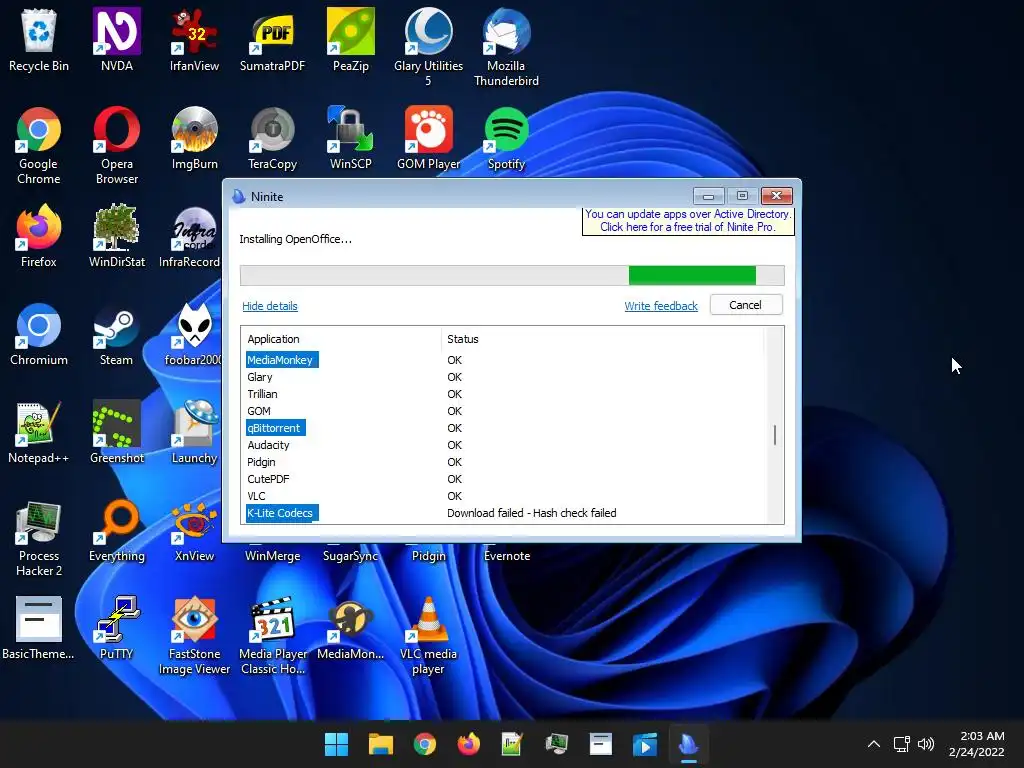Select the IrfanView desktop shortcut
Viewport: 1024px width, 768px height.
194,40
